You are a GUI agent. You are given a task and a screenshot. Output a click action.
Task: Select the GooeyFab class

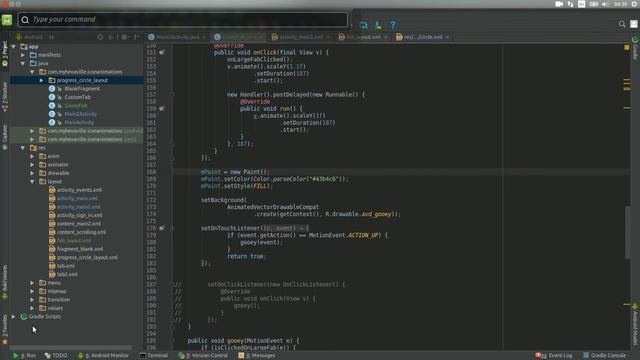click(x=76, y=106)
